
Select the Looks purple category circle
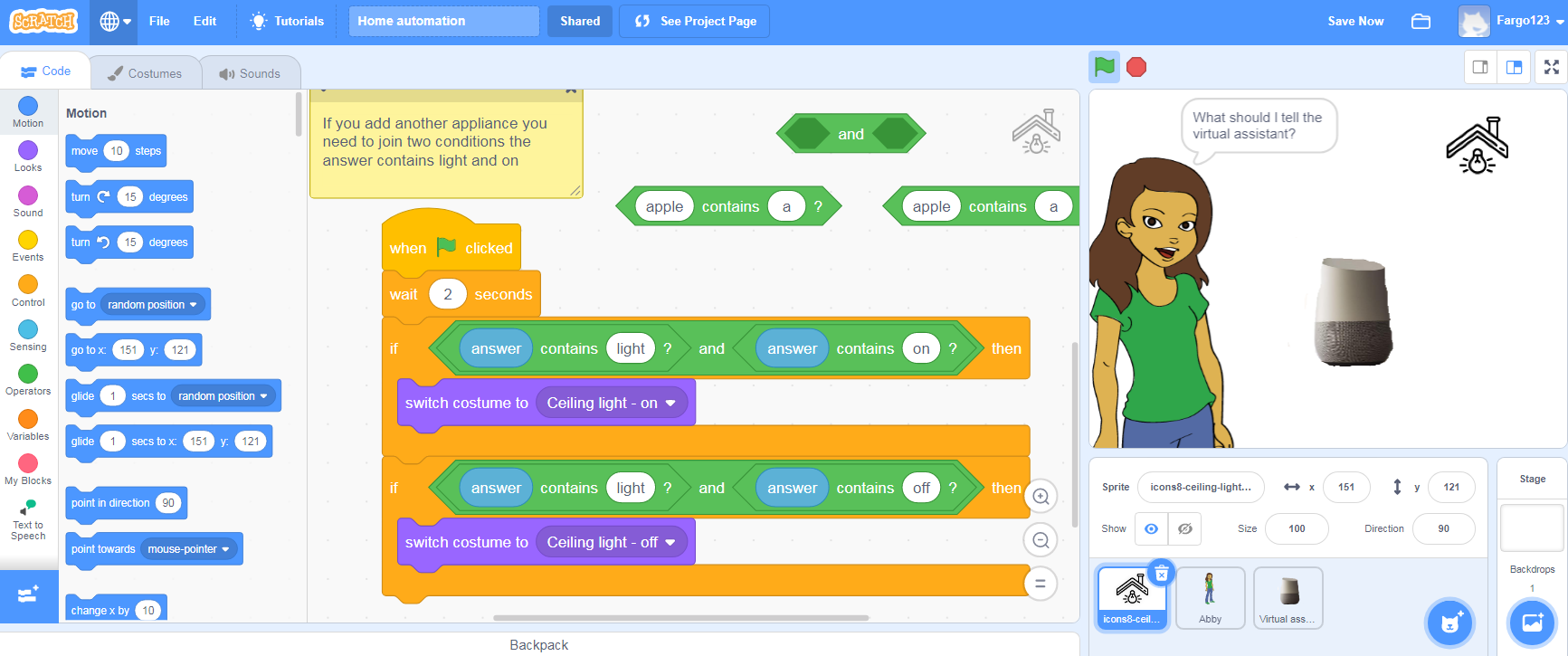coord(28,151)
